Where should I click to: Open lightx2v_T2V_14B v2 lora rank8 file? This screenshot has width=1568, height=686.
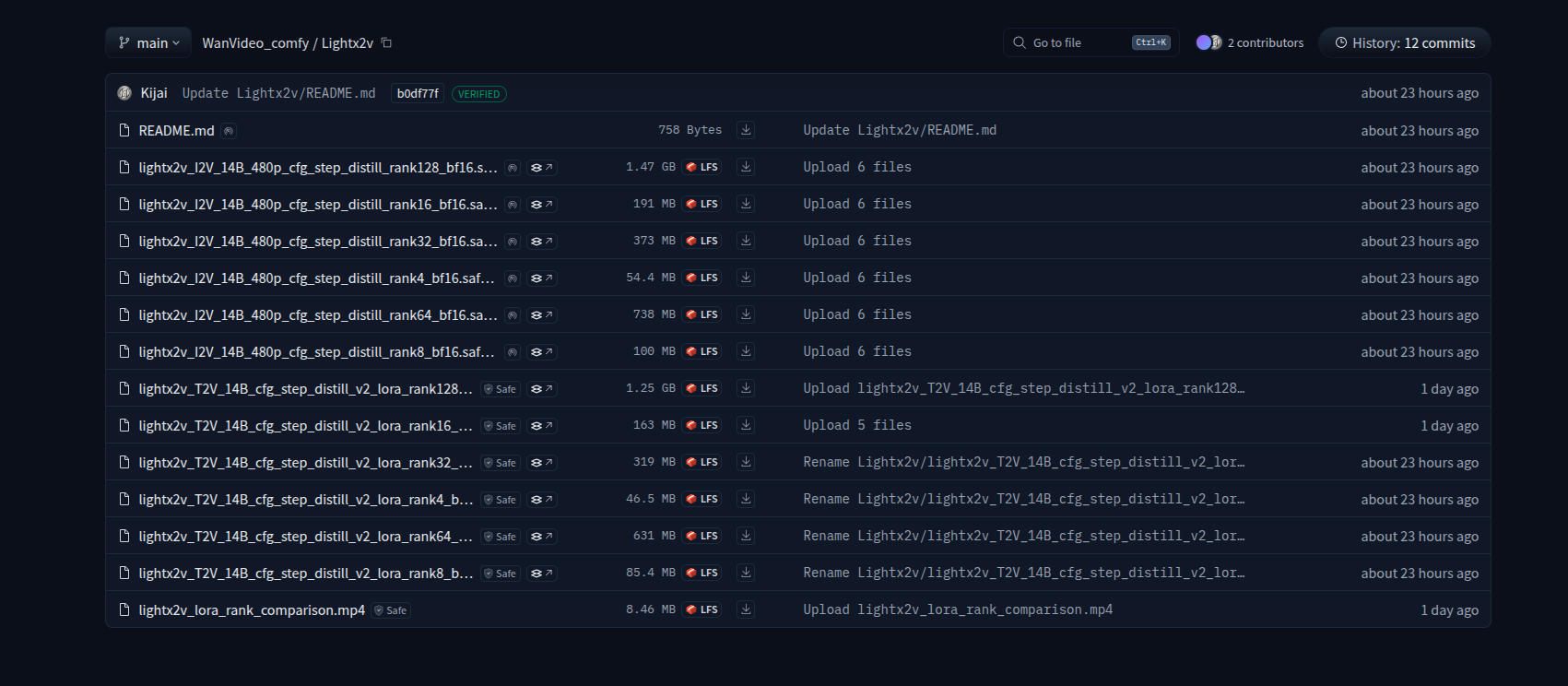pos(306,574)
